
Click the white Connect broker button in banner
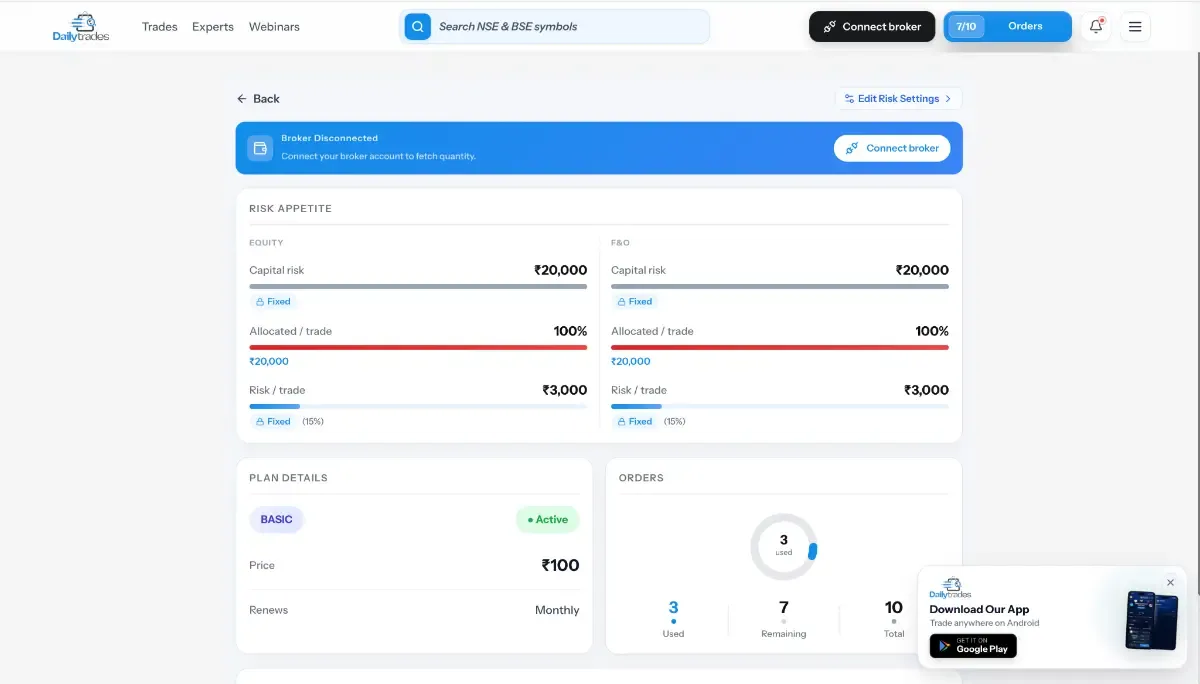point(892,148)
